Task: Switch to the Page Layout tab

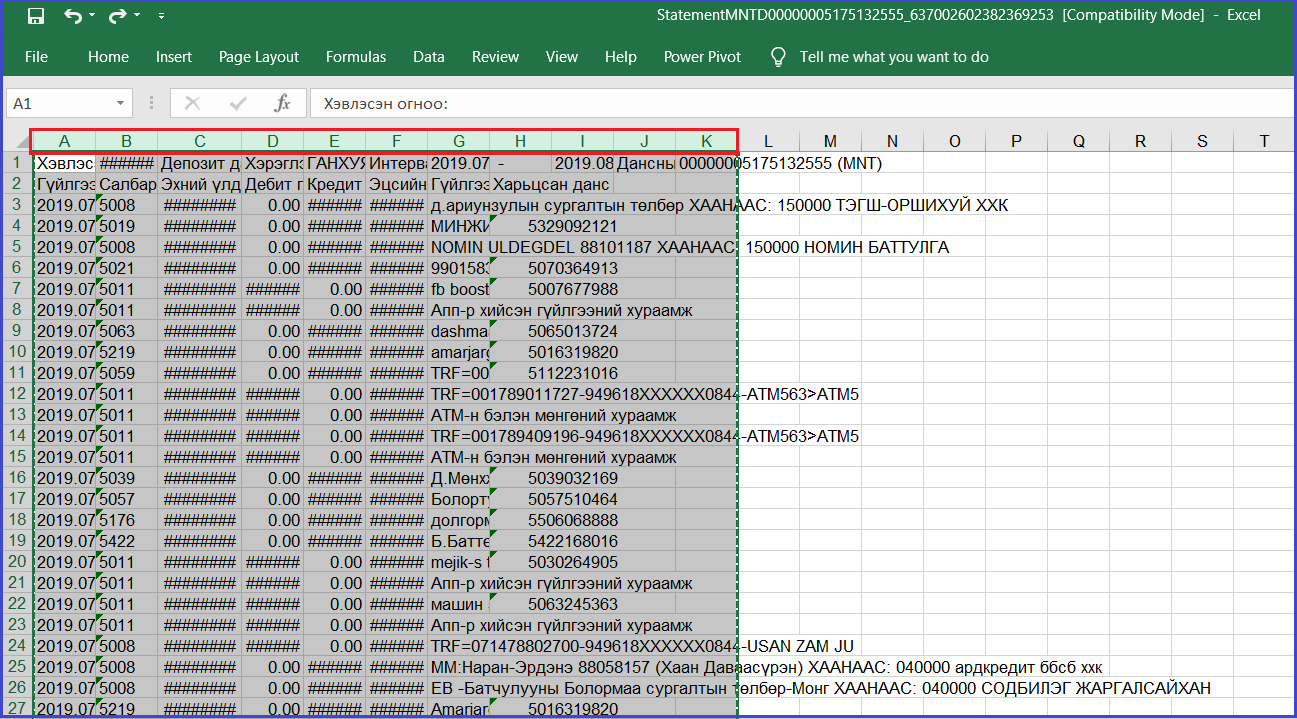Action: click(x=259, y=57)
